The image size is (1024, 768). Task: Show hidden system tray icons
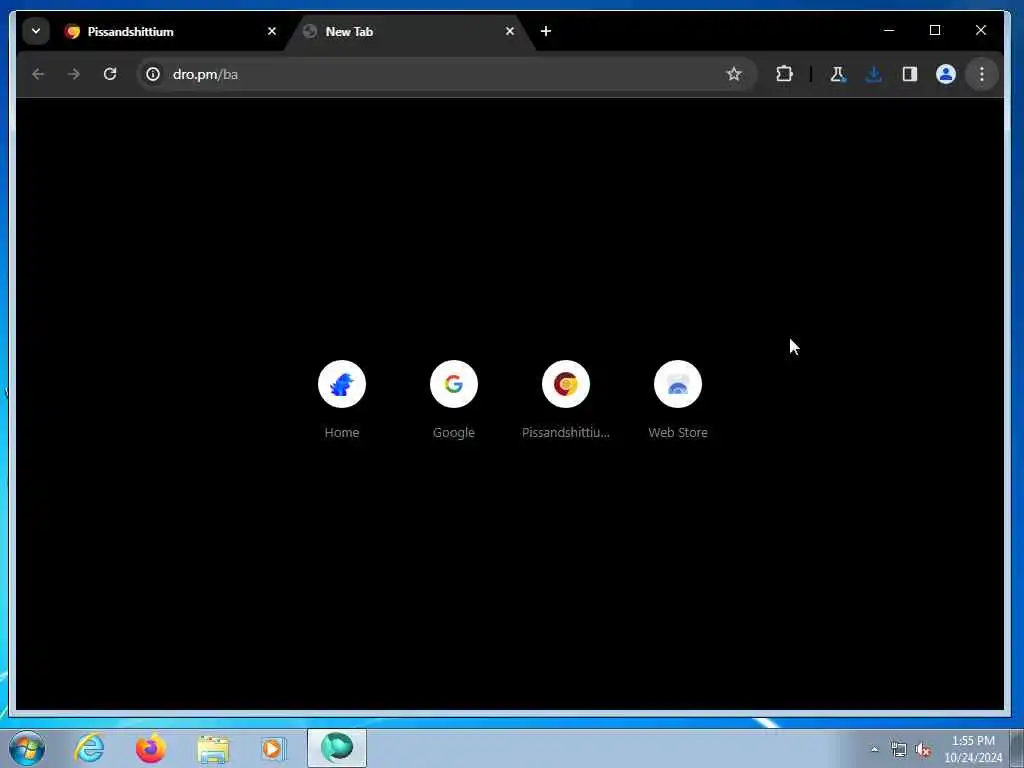tap(874, 750)
